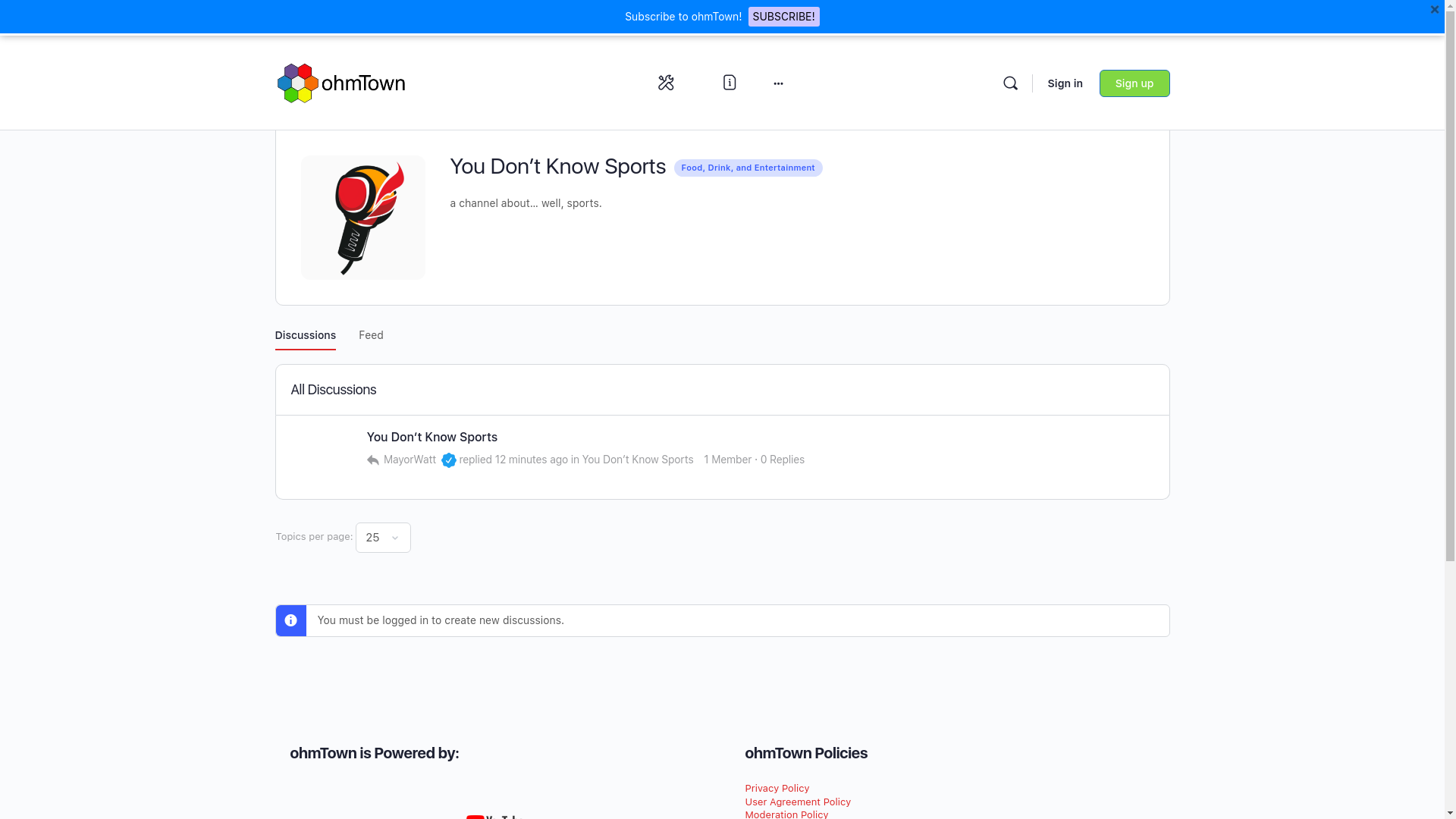Click the reply arrow icon beside MayorWatt
This screenshot has height=819, width=1456.
click(x=372, y=460)
